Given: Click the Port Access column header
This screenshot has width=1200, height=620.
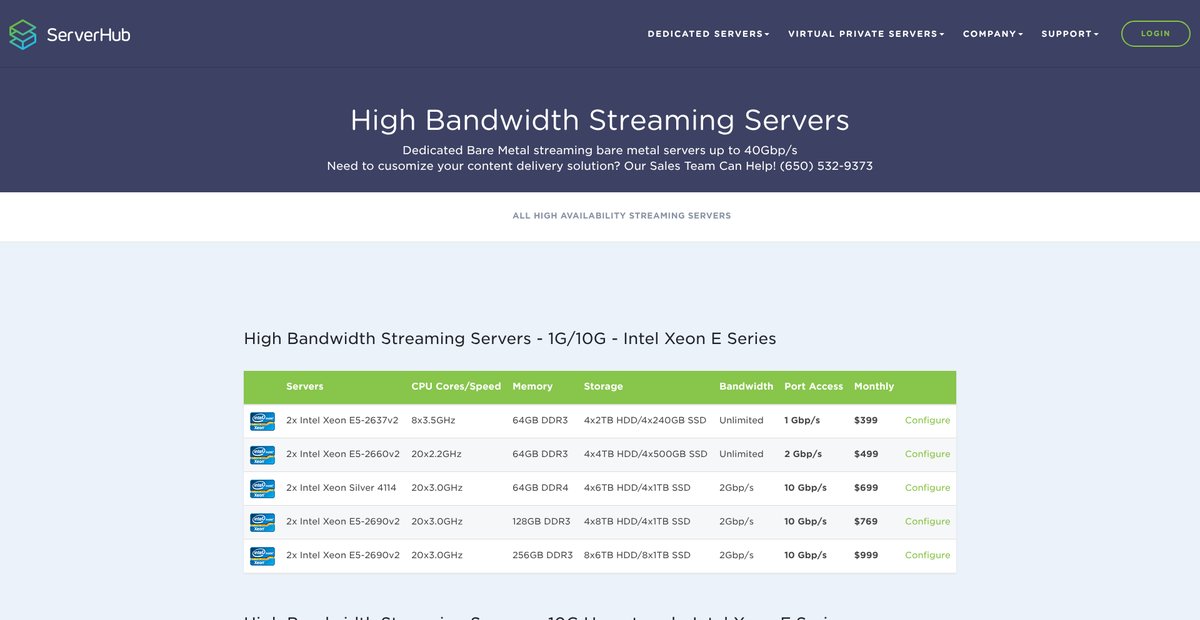Looking at the screenshot, I should (x=814, y=387).
